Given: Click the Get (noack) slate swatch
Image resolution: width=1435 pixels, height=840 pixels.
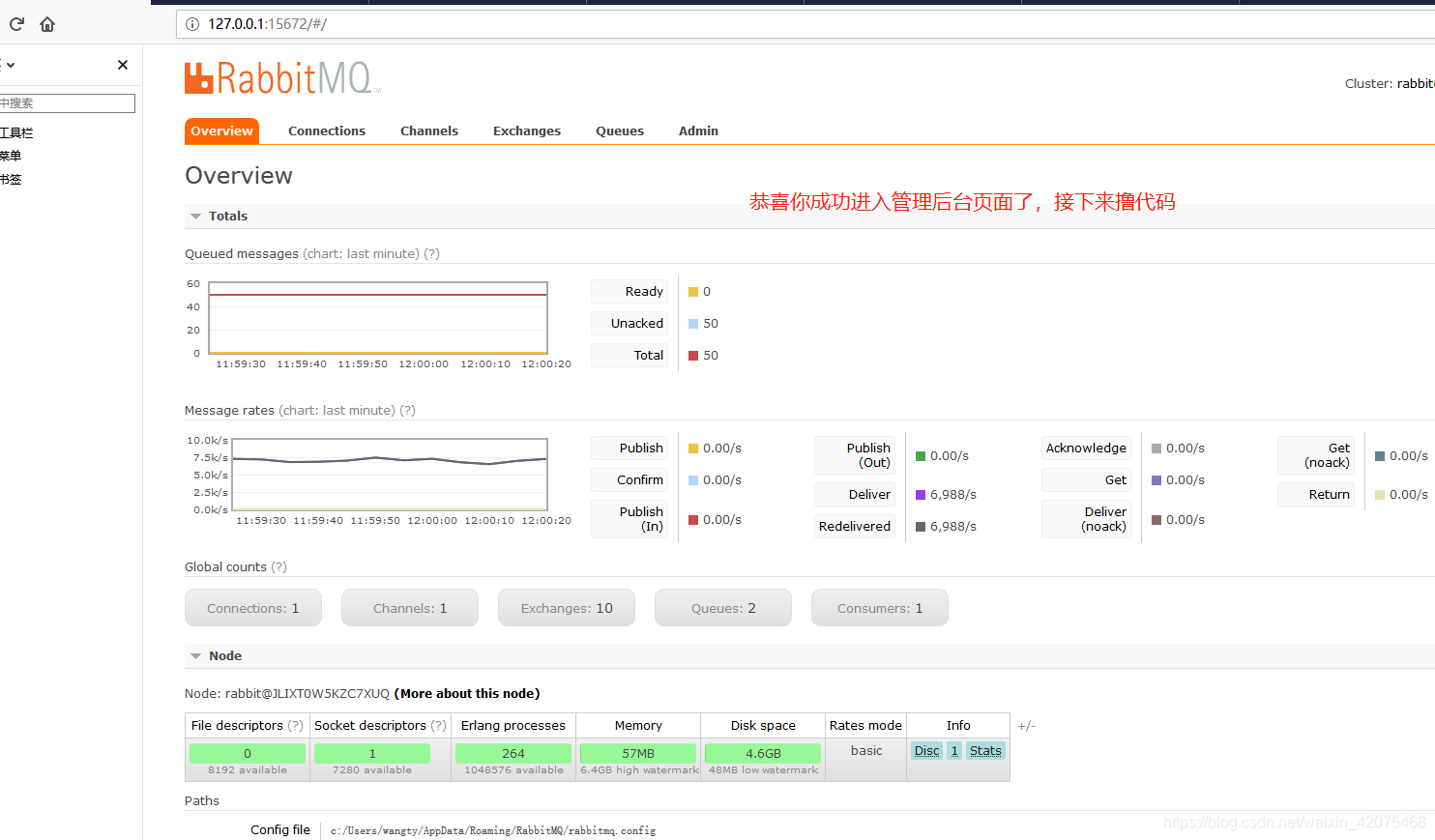Looking at the screenshot, I should [x=1380, y=456].
